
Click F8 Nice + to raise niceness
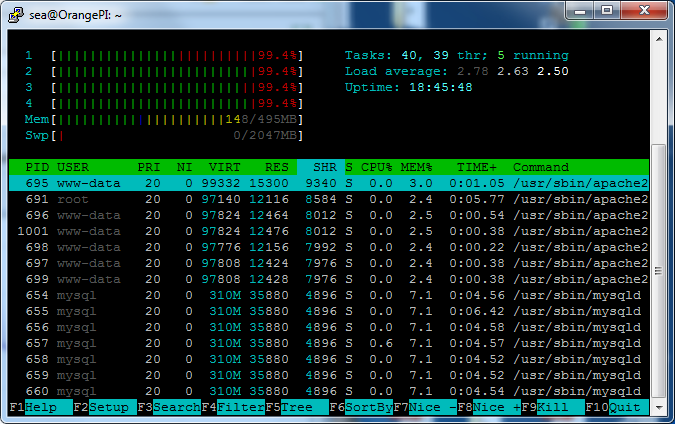[489, 407]
